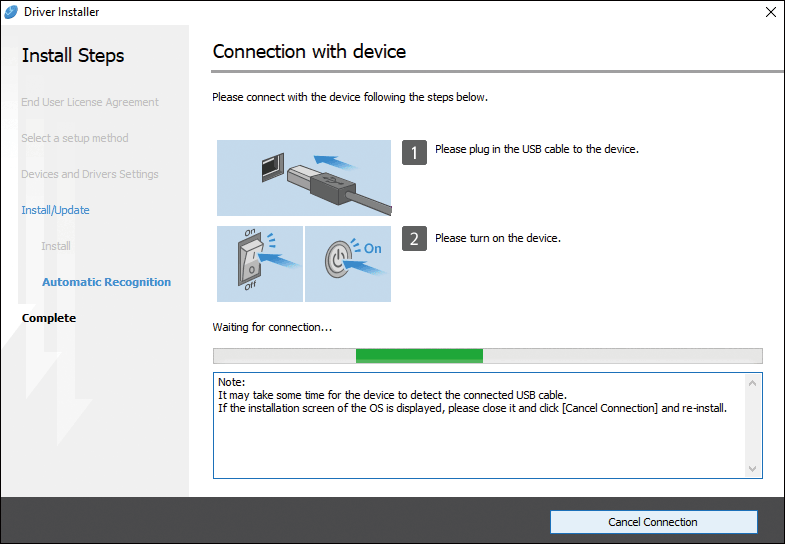This screenshot has width=785, height=544.
Task: Click the step number 1 badge
Action: click(x=415, y=152)
